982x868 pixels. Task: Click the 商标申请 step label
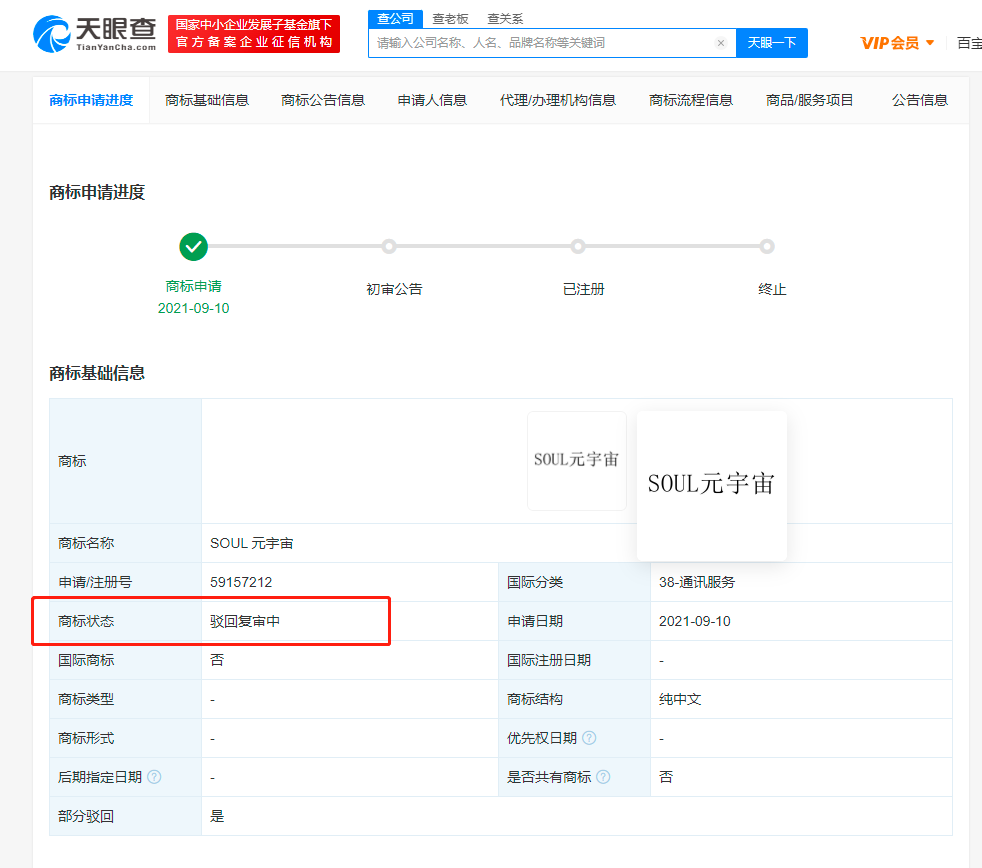click(194, 286)
